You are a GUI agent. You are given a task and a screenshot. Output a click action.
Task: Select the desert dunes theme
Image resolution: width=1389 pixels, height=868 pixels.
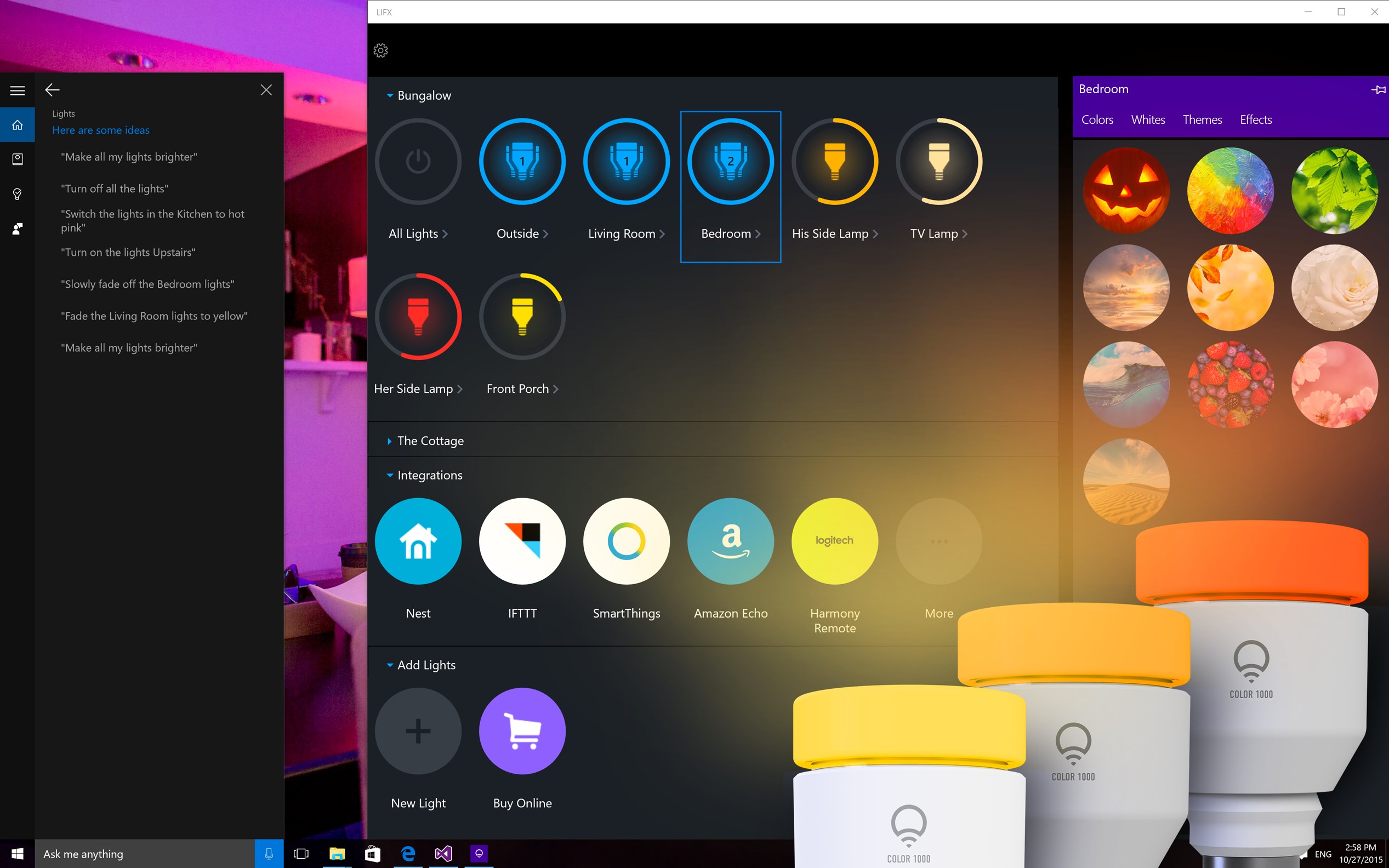[x=1126, y=482]
